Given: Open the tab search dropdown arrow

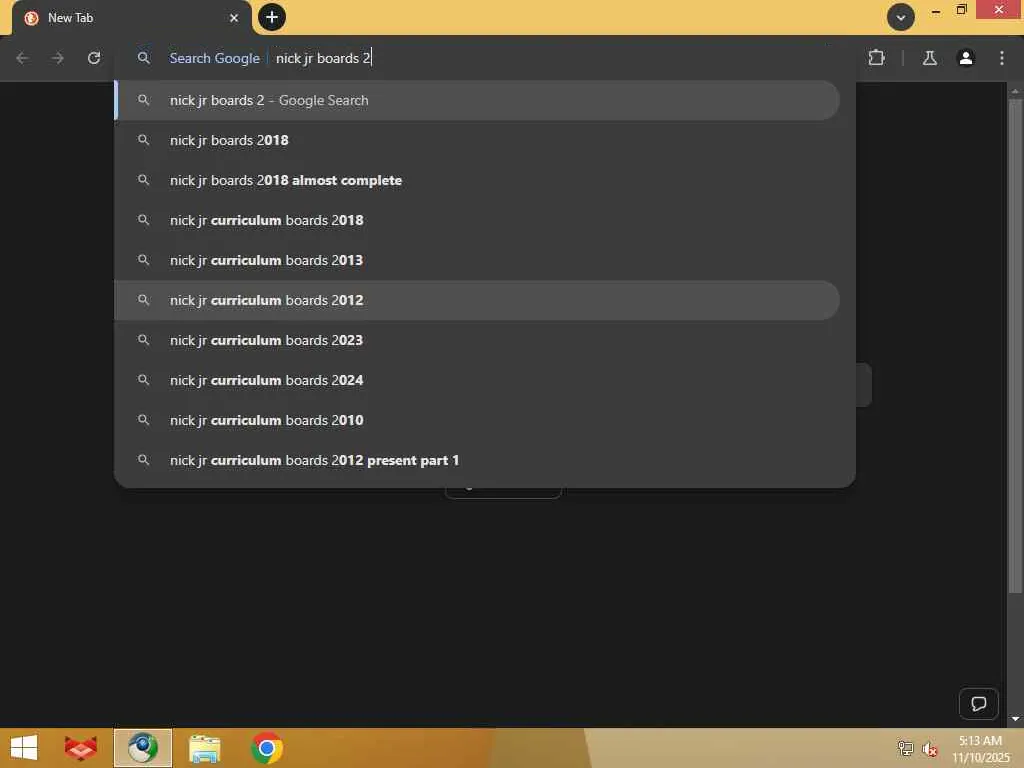Looking at the screenshot, I should (901, 18).
